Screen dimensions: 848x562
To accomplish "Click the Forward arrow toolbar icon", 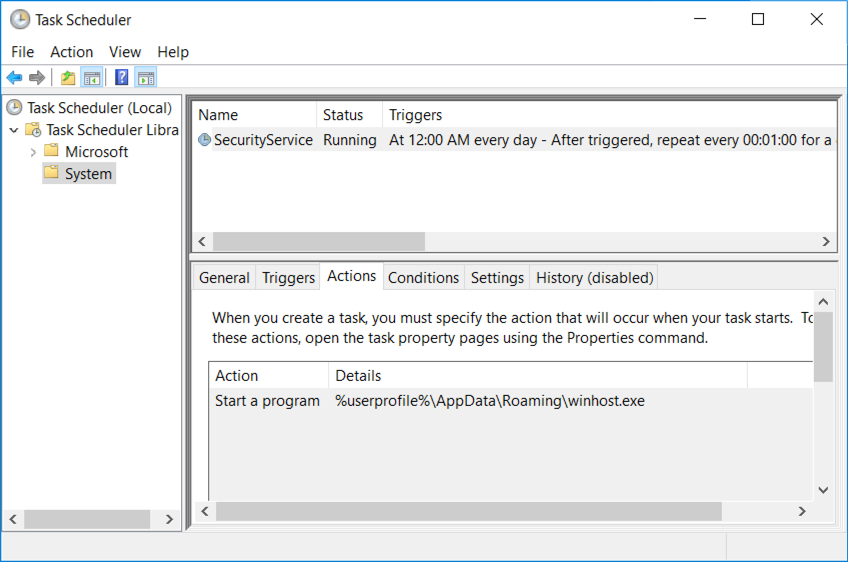I will (37, 78).
